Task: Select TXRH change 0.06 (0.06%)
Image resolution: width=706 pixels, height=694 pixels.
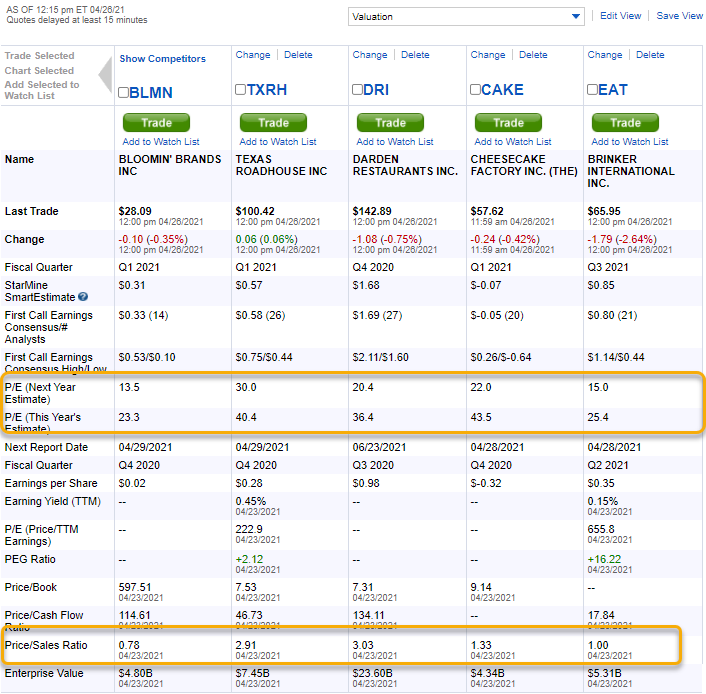Action: click(x=267, y=239)
